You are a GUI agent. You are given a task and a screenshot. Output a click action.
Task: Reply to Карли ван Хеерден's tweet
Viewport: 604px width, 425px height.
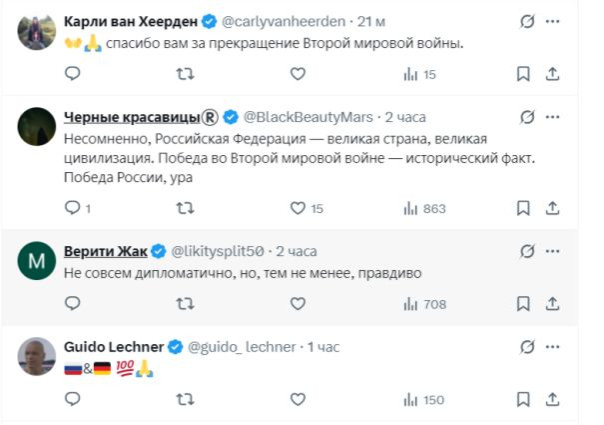[x=72, y=74]
